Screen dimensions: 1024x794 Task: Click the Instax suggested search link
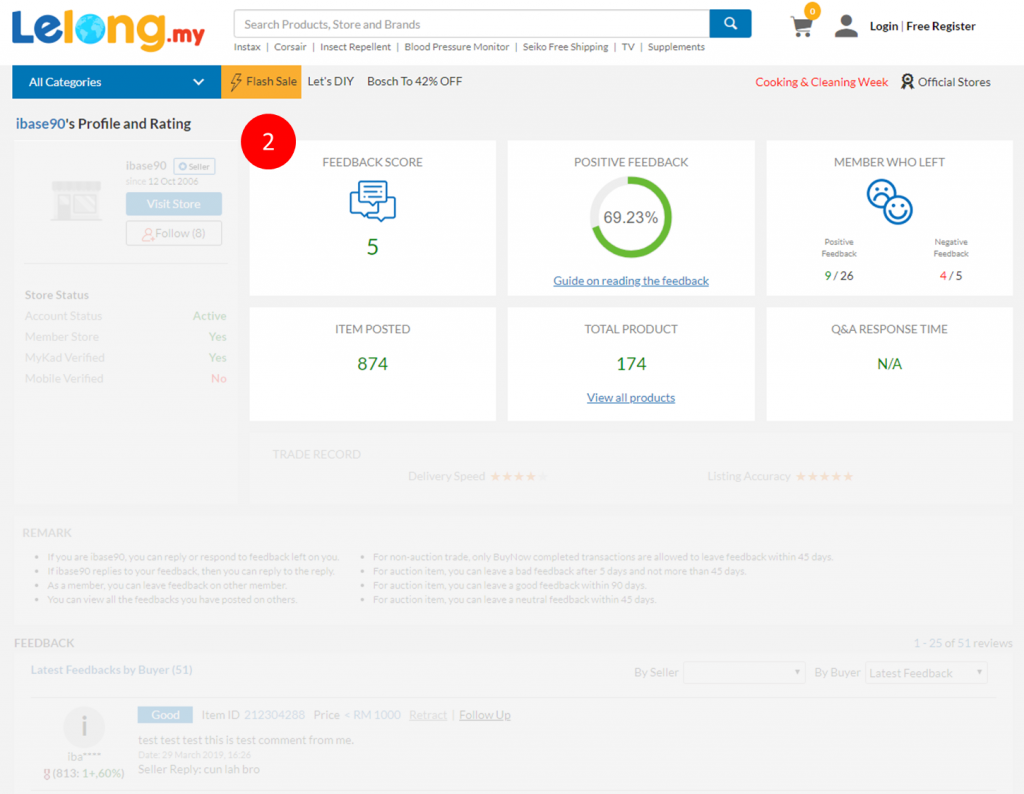[x=247, y=47]
